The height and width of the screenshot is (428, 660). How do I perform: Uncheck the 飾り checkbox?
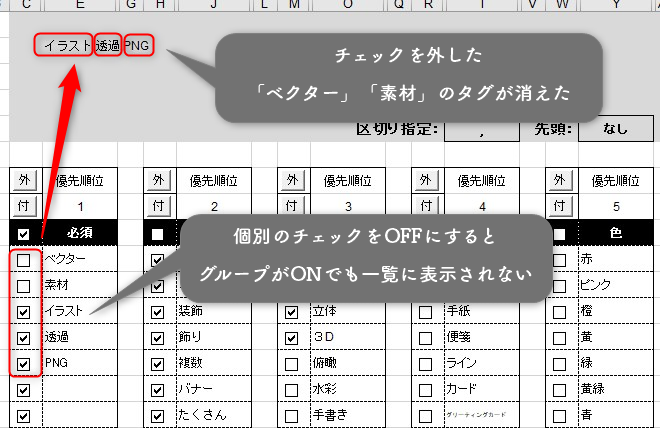click(157, 338)
